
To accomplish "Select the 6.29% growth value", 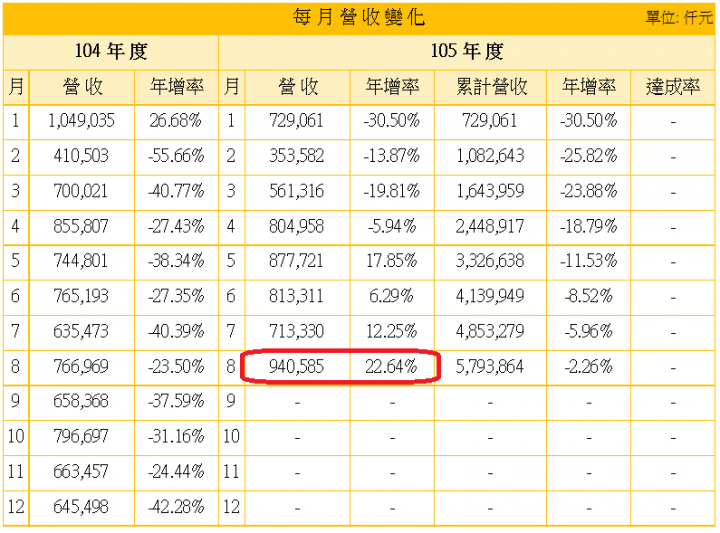I will tap(391, 297).
